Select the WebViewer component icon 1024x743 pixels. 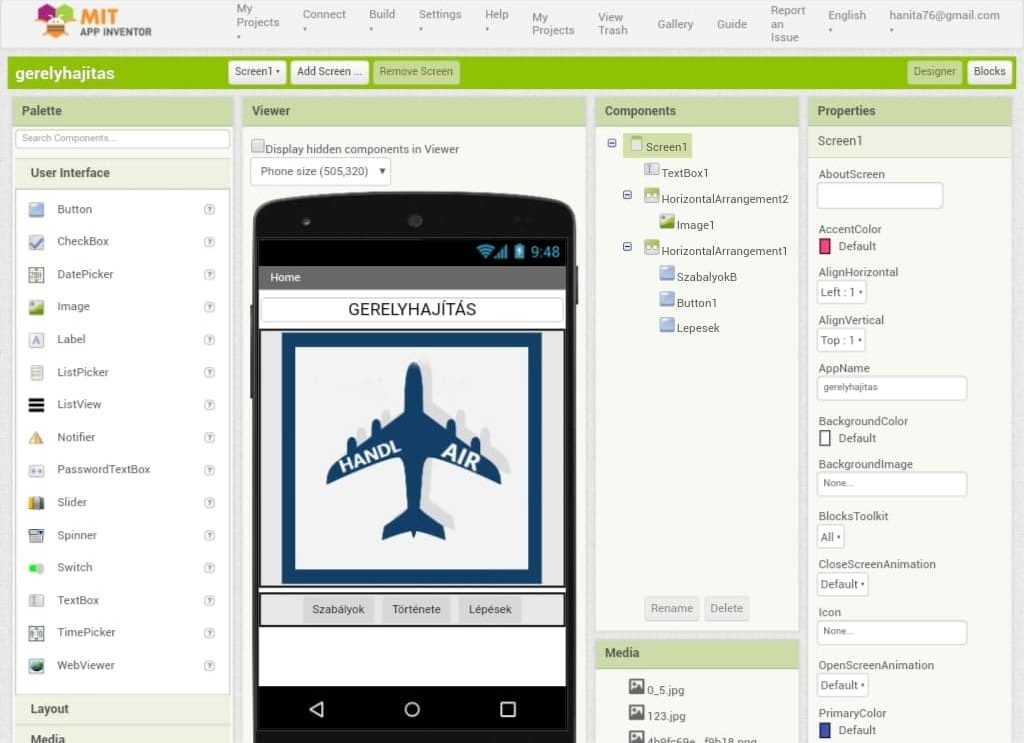point(36,666)
